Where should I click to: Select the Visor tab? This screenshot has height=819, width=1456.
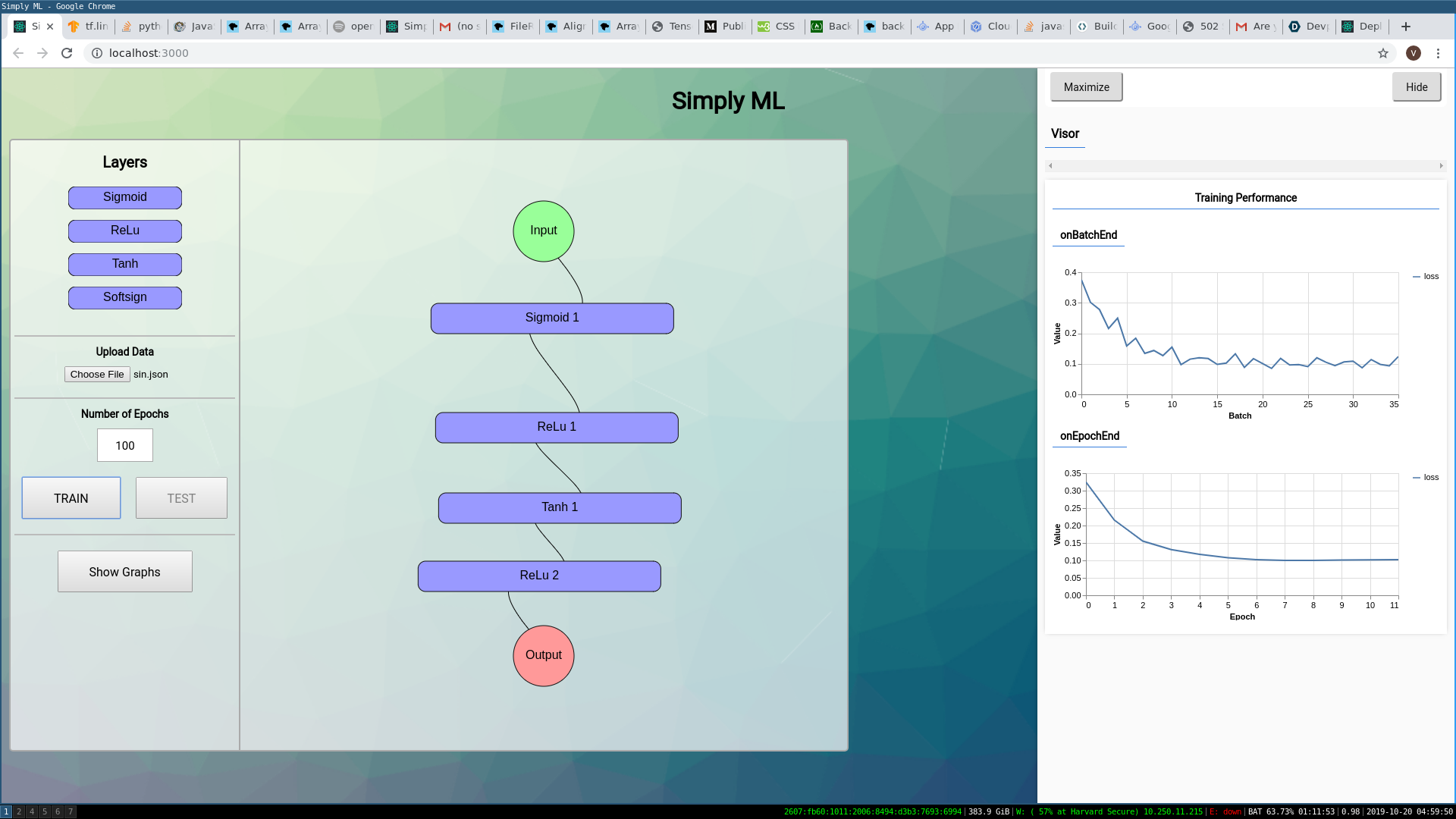1065,133
